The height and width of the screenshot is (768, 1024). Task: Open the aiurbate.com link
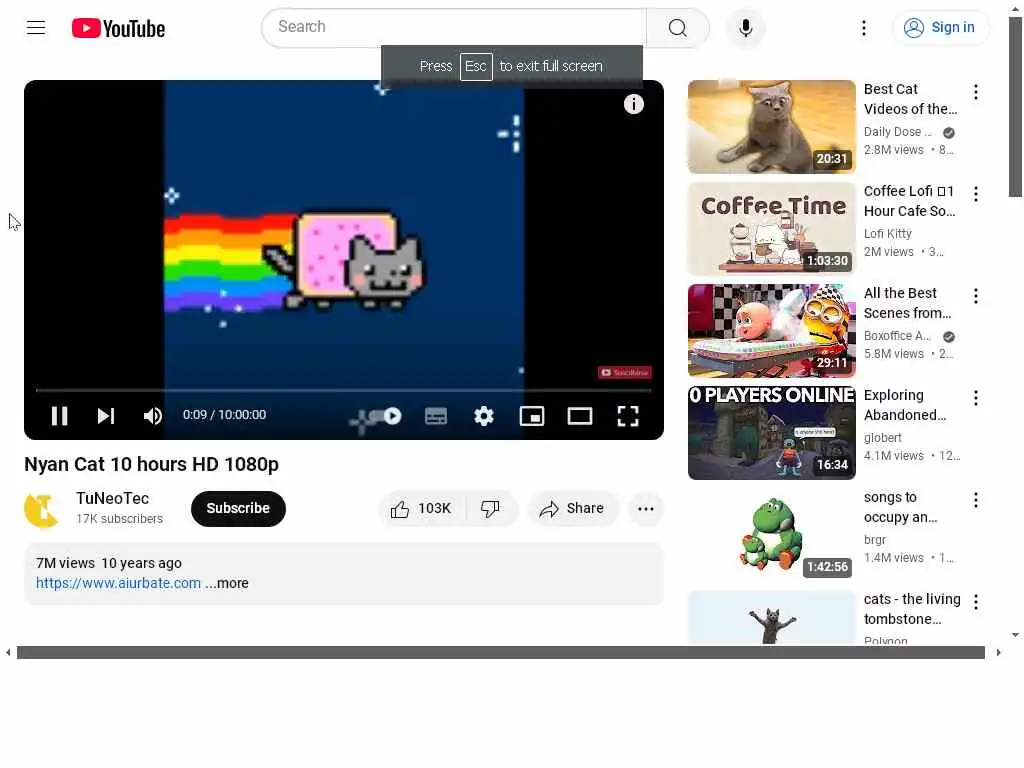coord(118,583)
